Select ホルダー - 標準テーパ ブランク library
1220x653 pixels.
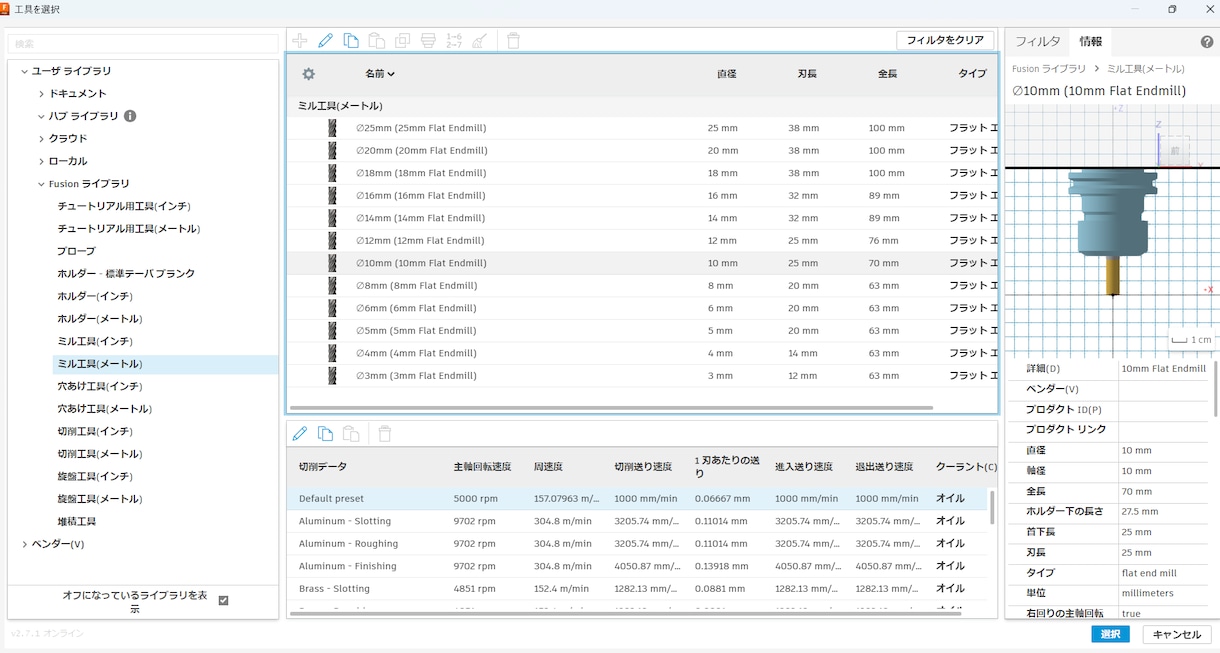(x=126, y=274)
